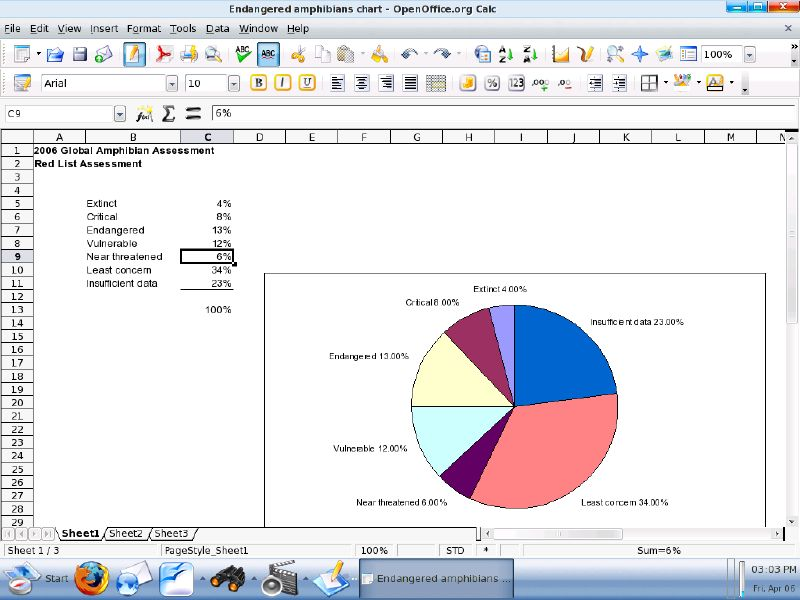
Task: Click the Sum sigma icon
Action: coord(168,114)
